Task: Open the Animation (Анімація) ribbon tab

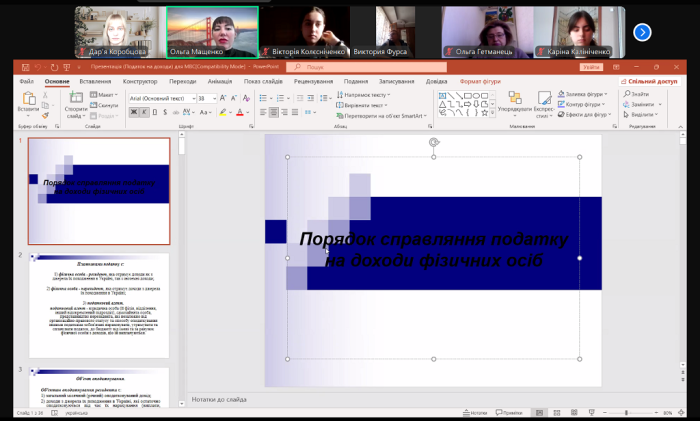Action: pyautogui.click(x=219, y=81)
